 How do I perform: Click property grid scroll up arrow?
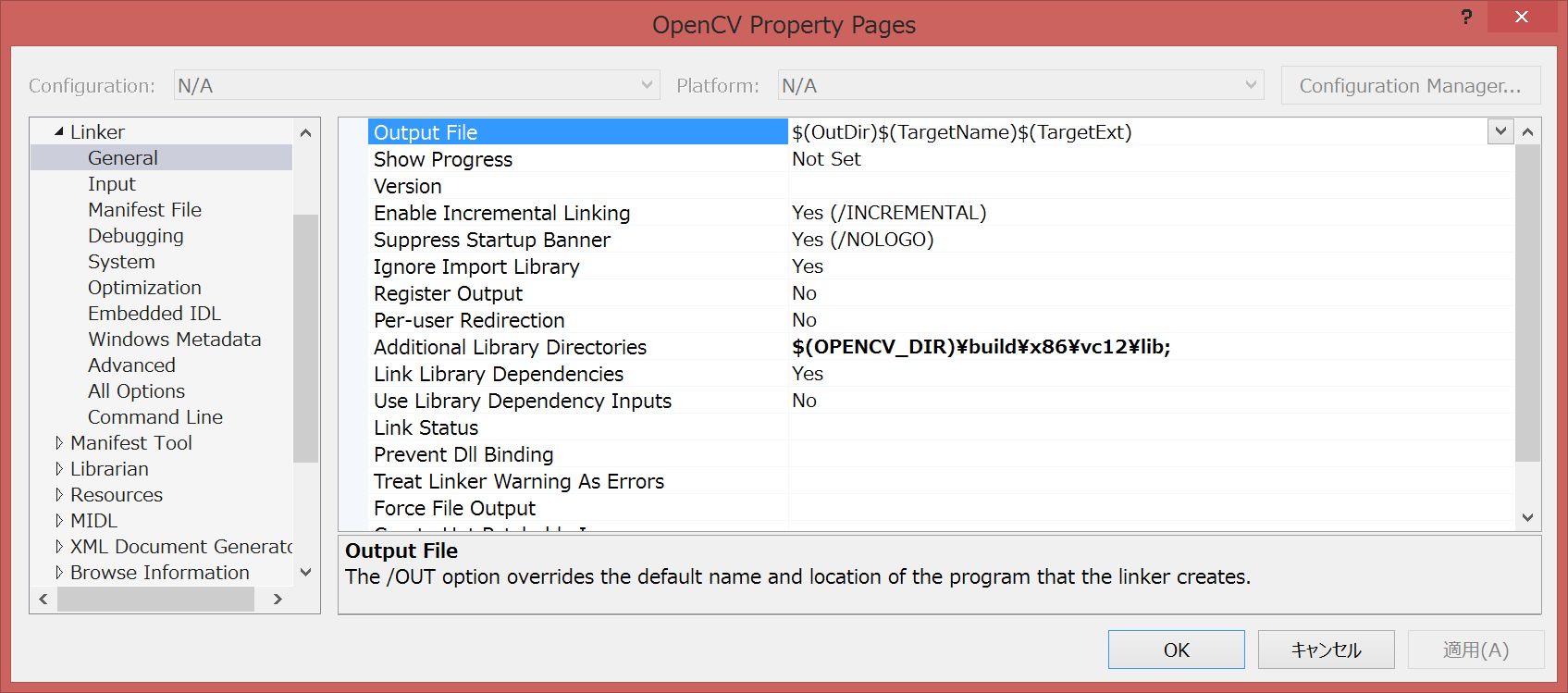(1528, 132)
